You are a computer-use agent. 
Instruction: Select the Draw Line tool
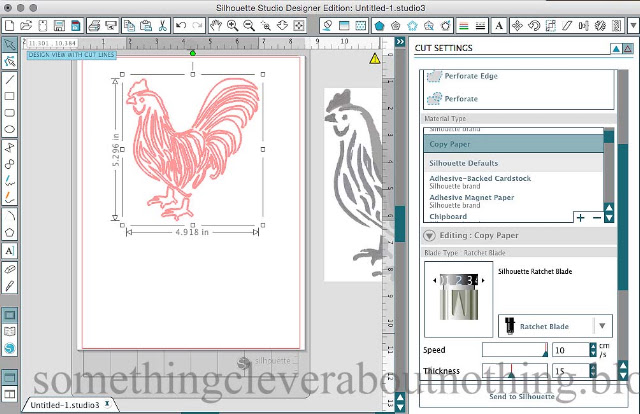[x=9, y=79]
